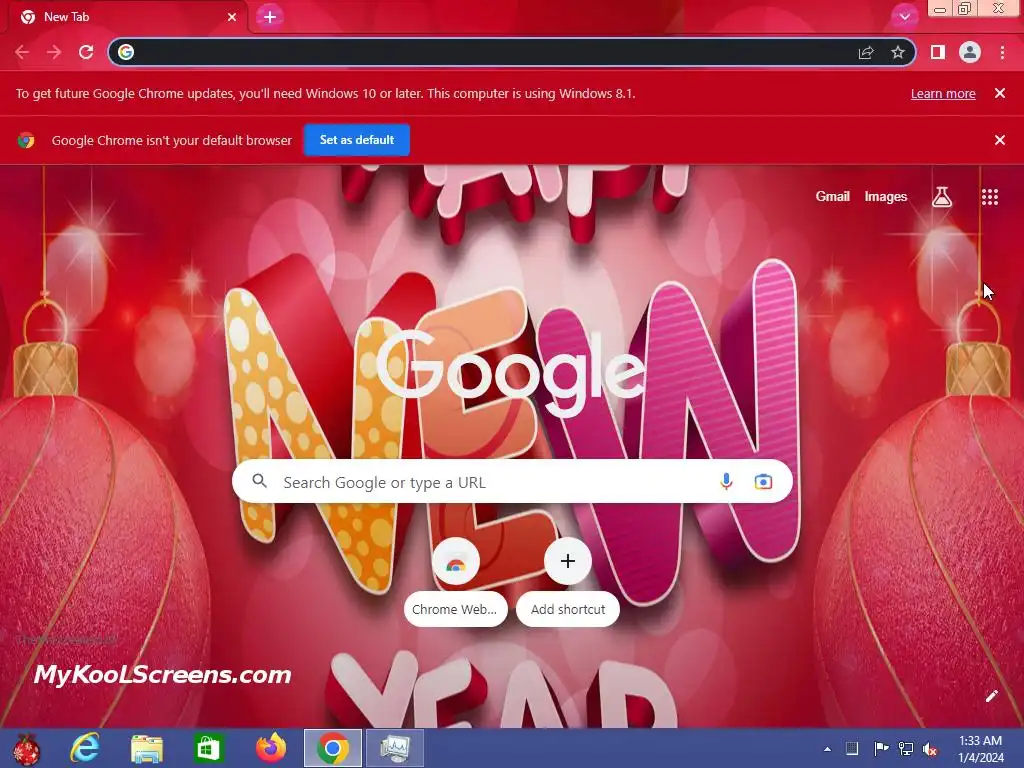This screenshot has height=768, width=1024.
Task: Launch Internet Explorer from taskbar
Action: pyautogui.click(x=85, y=748)
